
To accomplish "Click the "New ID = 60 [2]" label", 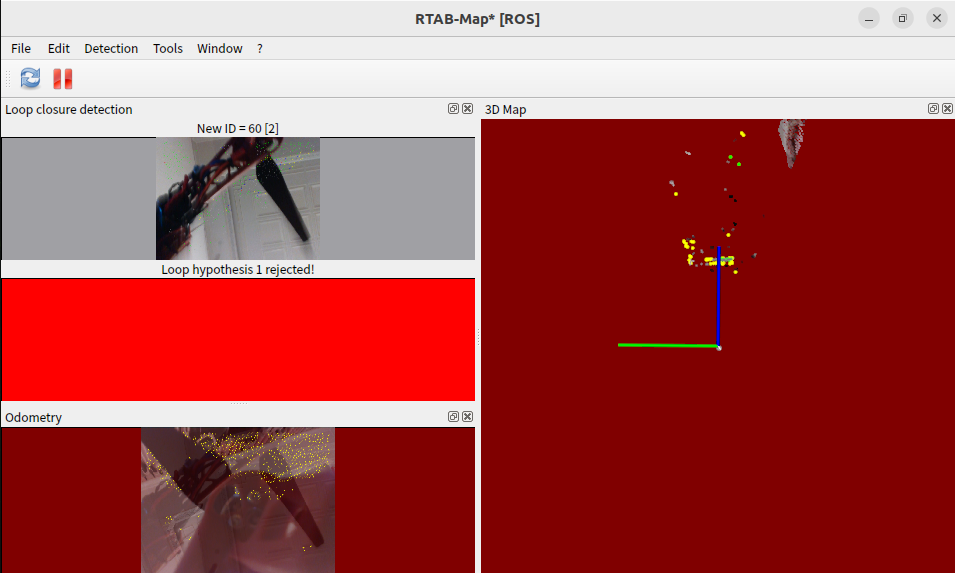I will (x=238, y=128).
